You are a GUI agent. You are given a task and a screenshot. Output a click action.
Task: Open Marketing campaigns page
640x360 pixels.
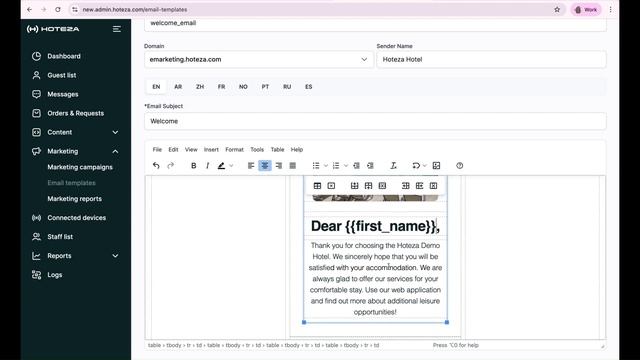[80, 167]
